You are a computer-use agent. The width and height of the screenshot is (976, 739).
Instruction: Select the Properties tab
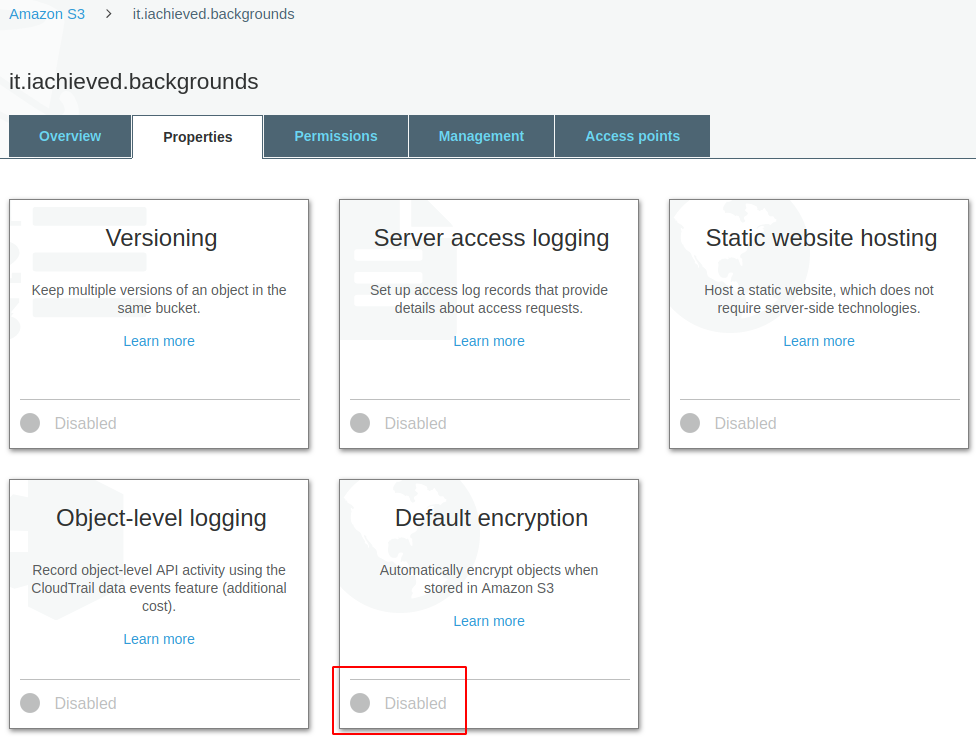click(197, 137)
